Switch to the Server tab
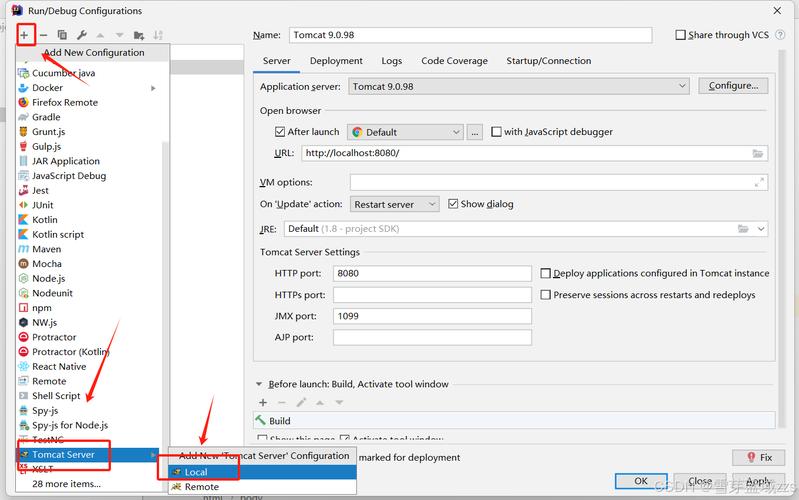 (x=277, y=61)
